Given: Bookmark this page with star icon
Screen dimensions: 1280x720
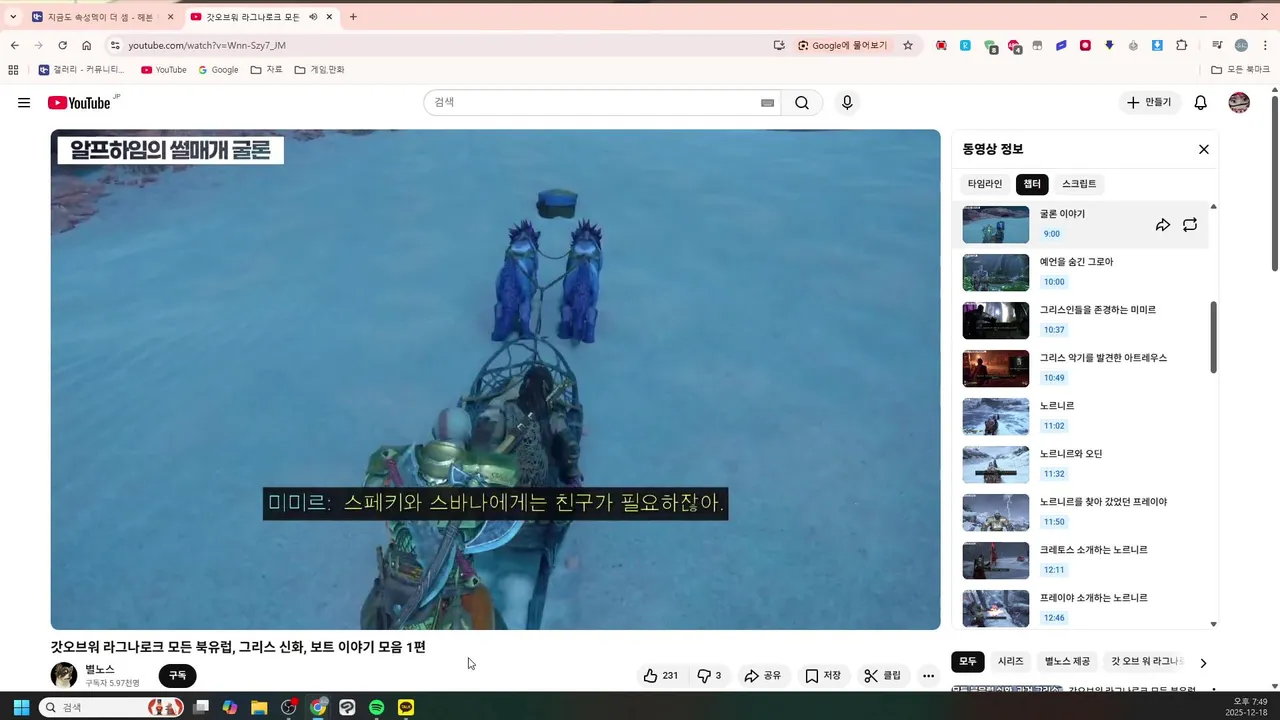Looking at the screenshot, I should 908,45.
